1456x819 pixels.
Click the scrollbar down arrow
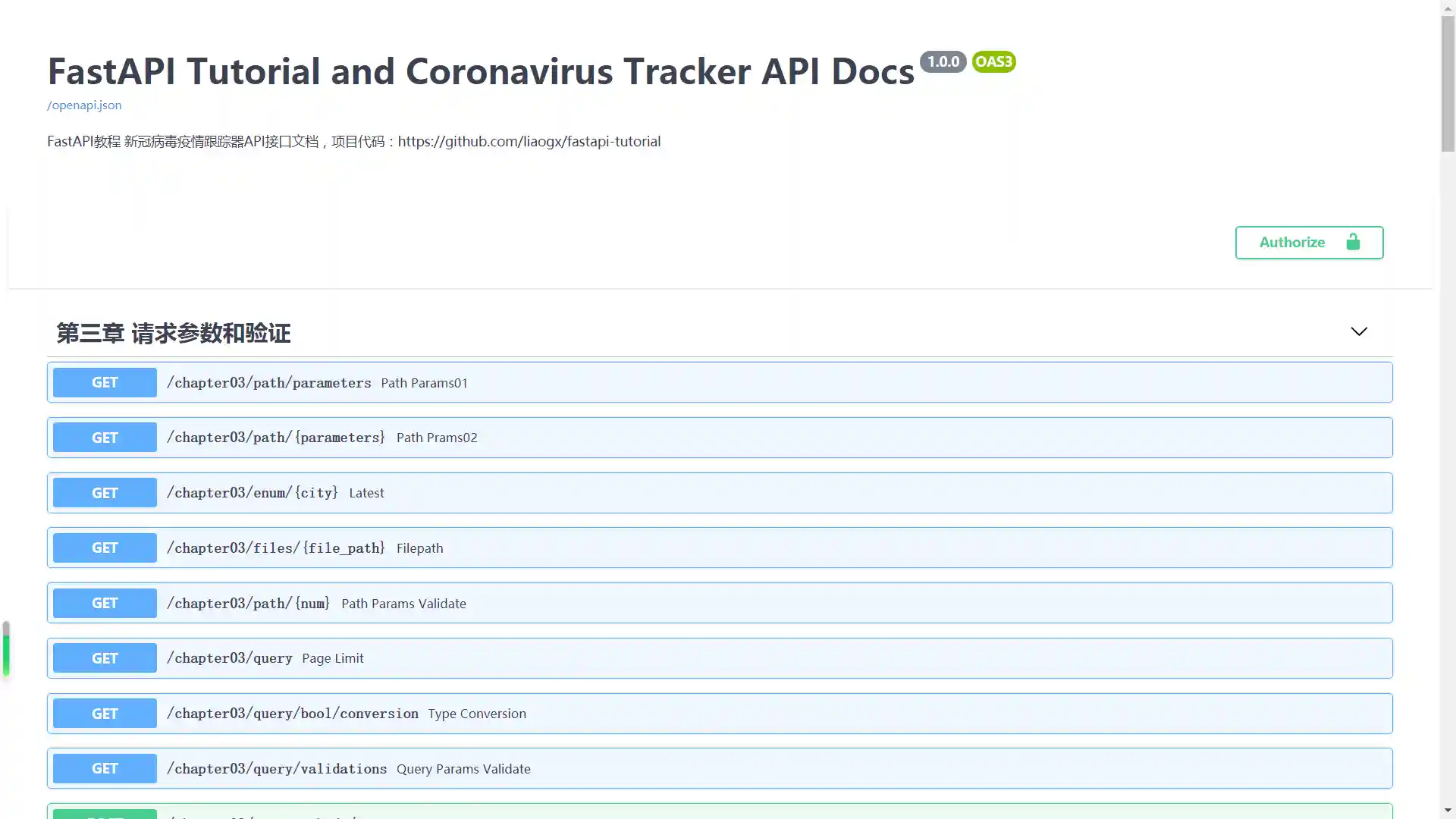[x=1448, y=811]
